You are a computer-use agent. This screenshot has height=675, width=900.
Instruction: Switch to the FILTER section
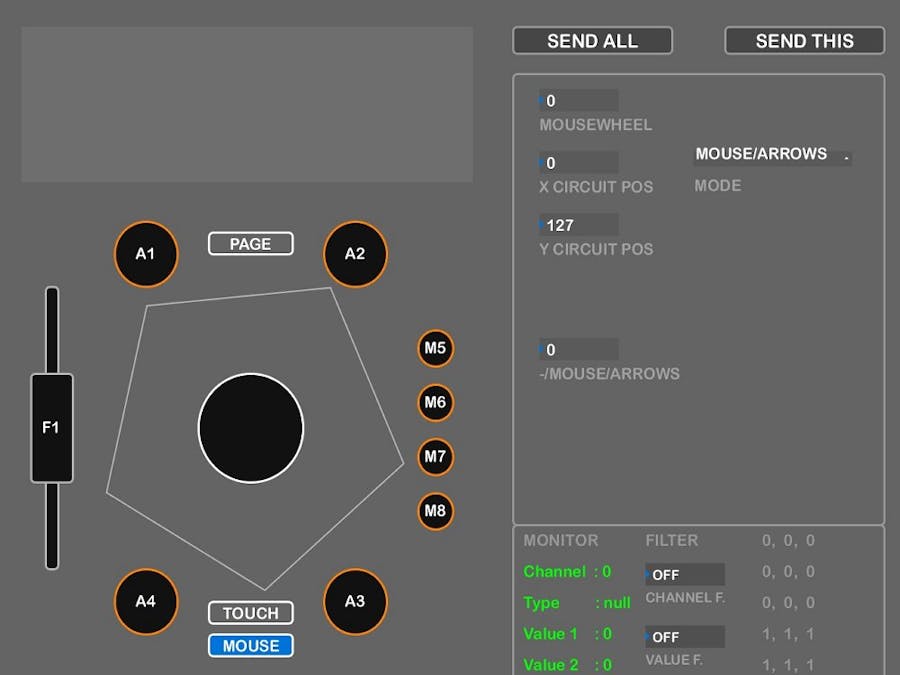(671, 540)
